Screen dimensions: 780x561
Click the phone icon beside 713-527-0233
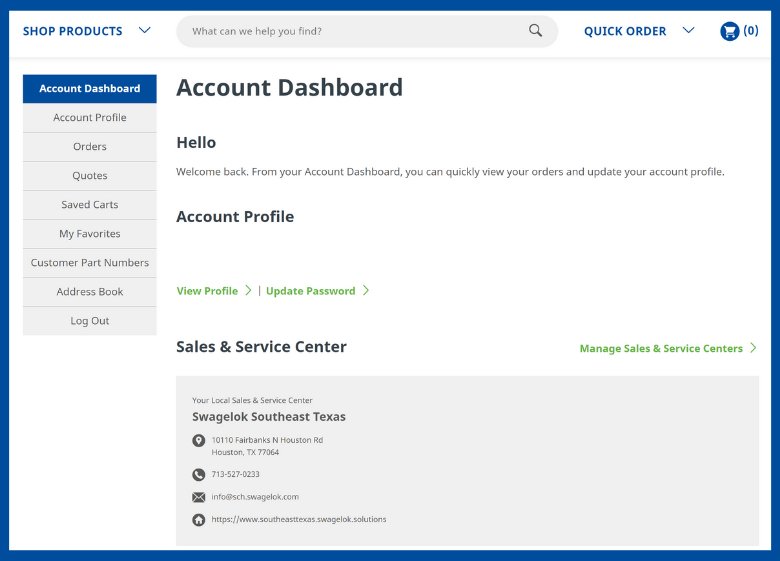[199, 475]
